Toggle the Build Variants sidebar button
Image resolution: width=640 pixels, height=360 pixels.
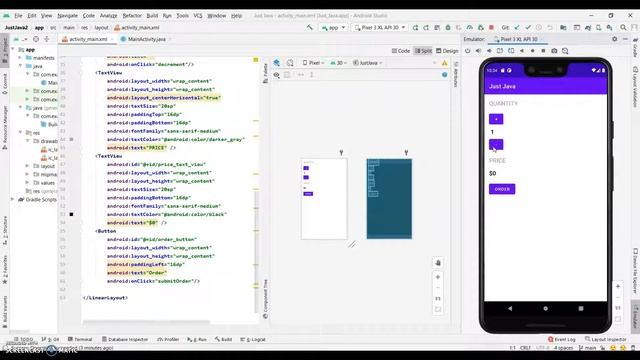(x=4, y=311)
